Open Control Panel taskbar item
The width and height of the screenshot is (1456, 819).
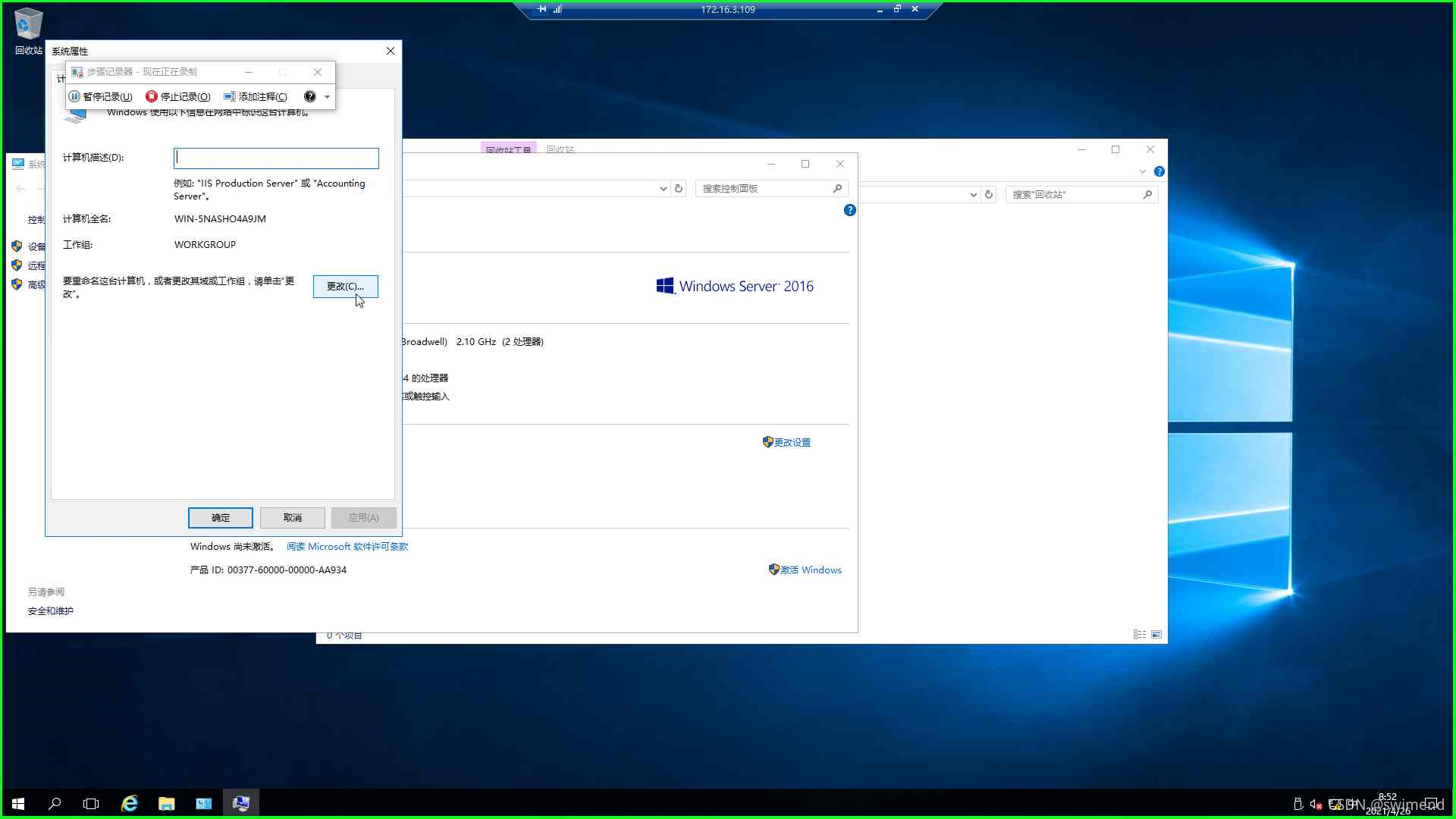pos(204,803)
